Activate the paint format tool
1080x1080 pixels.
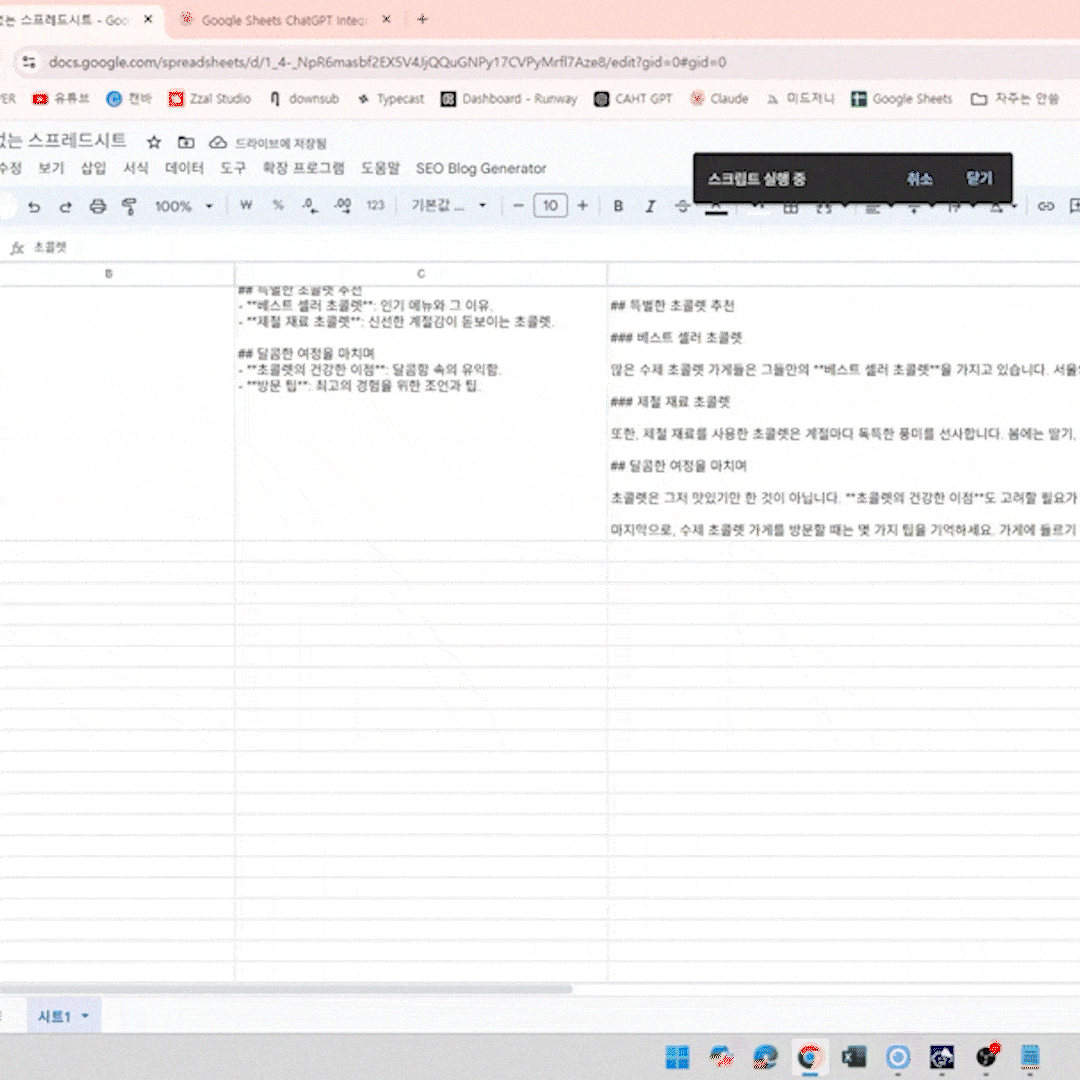pyautogui.click(x=129, y=206)
